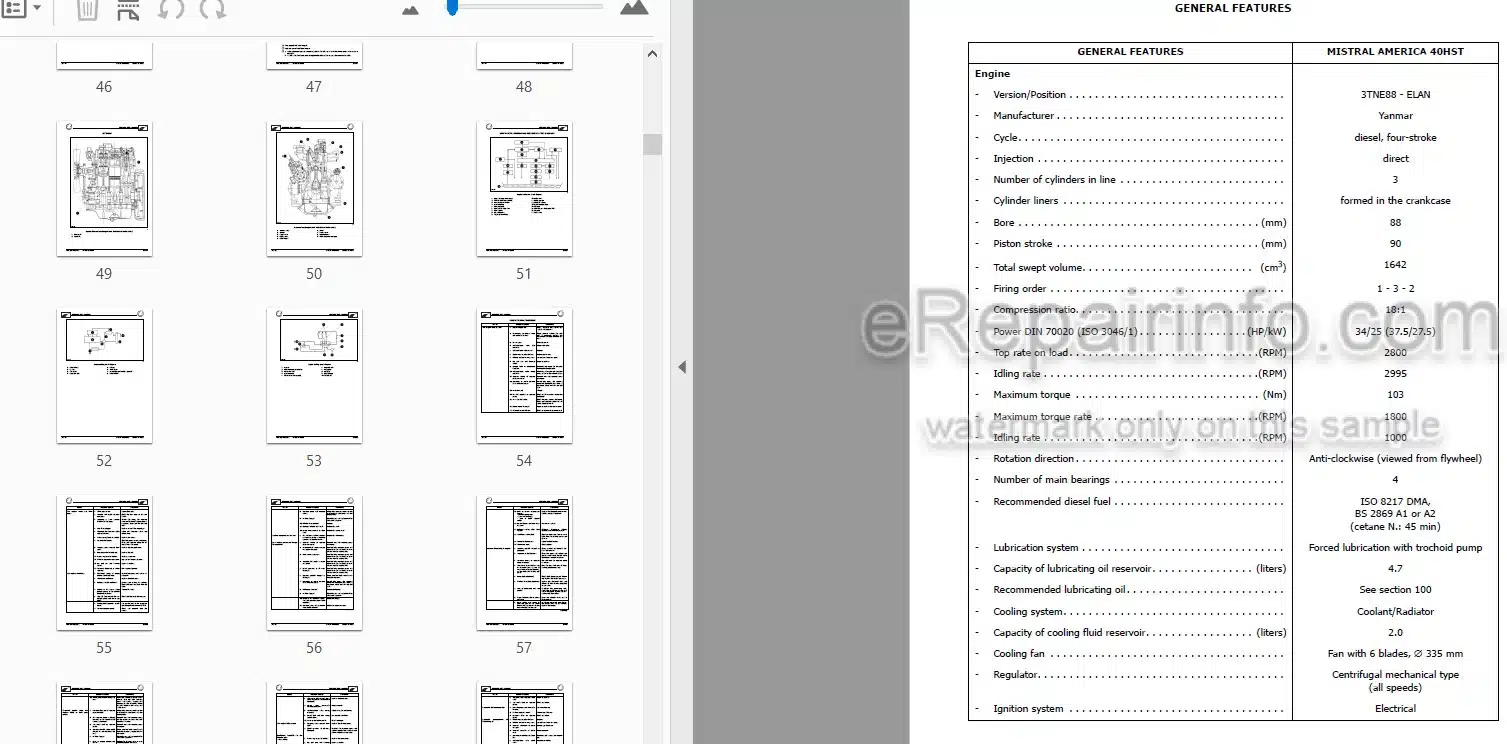Collapse the thumbnails pane with left arrow
Image resolution: width=1507 pixels, height=744 pixels.
tap(682, 367)
